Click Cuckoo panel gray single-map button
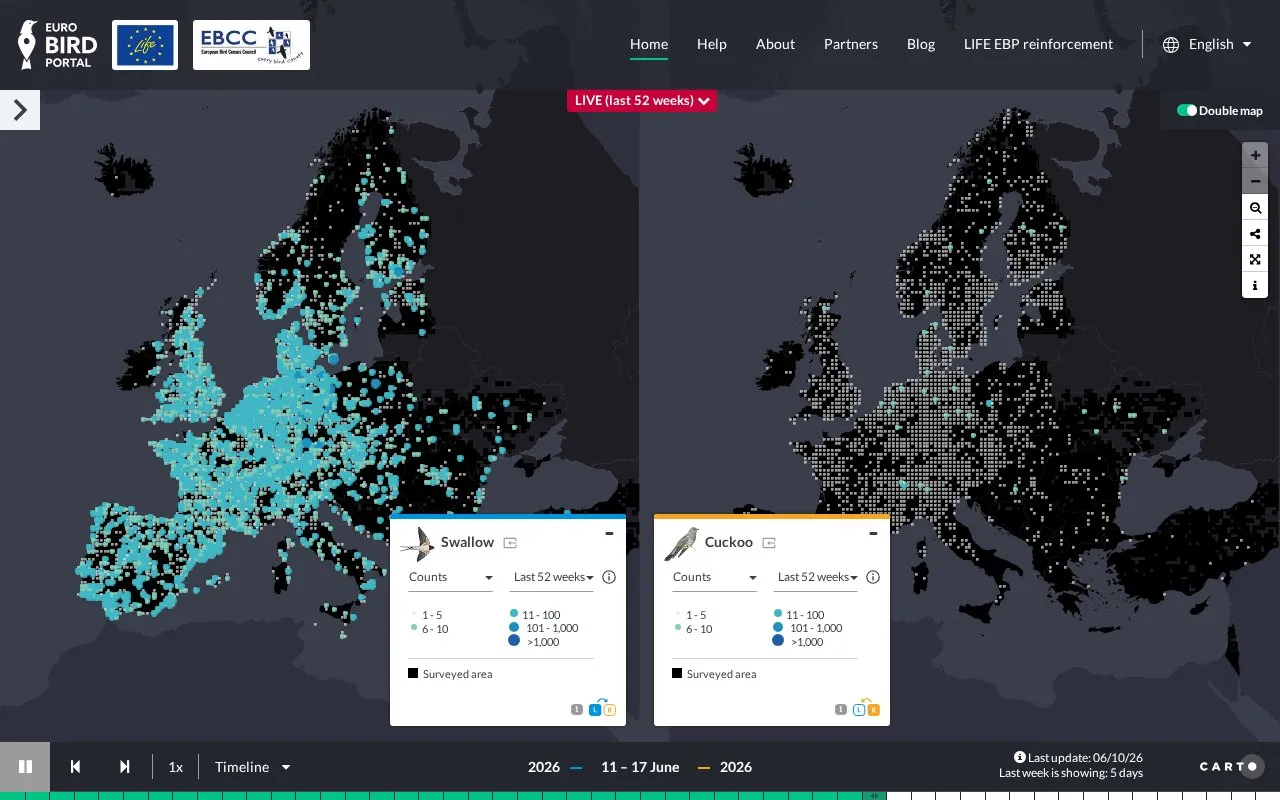This screenshot has height=800, width=1280. pyautogui.click(x=841, y=710)
